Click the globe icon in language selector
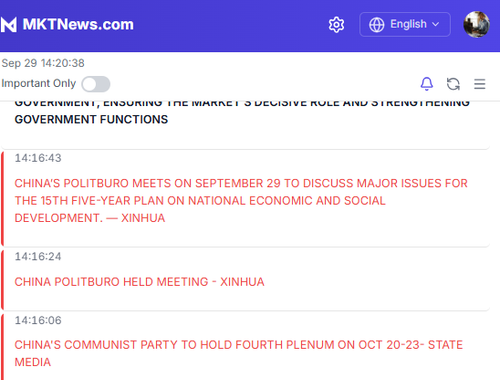 [377, 25]
